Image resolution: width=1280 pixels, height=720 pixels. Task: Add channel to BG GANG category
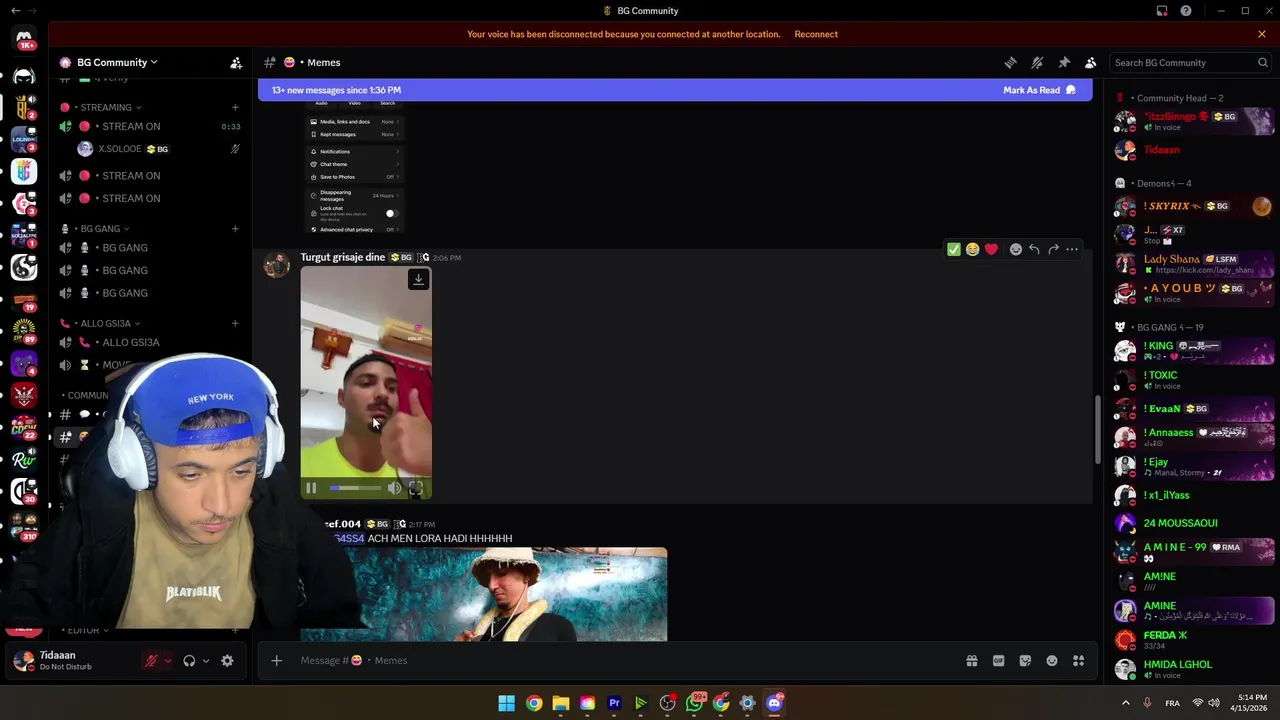tap(235, 228)
